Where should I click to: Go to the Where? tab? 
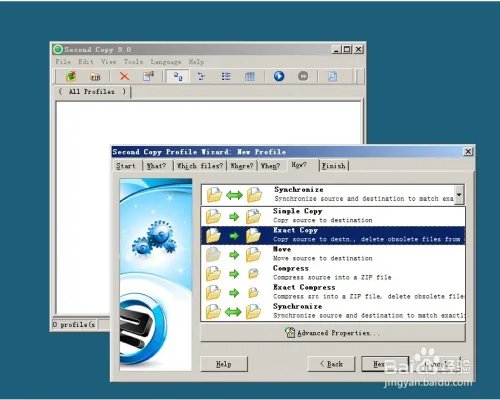click(242, 166)
